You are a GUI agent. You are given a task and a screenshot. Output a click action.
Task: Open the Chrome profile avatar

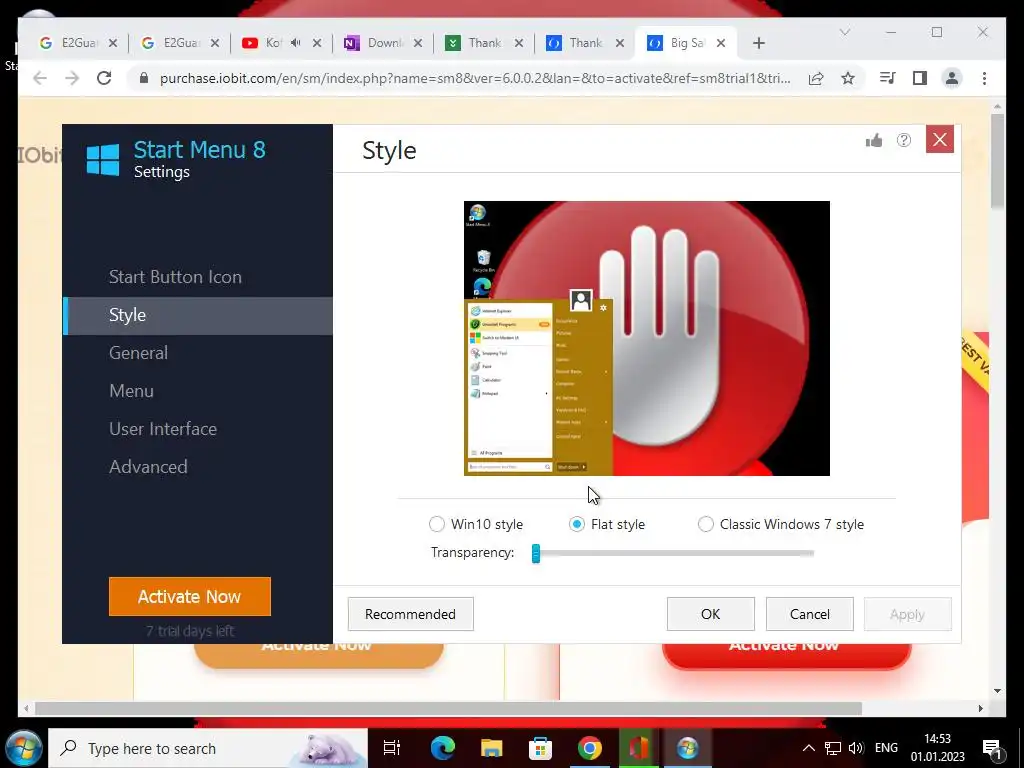coord(952,78)
